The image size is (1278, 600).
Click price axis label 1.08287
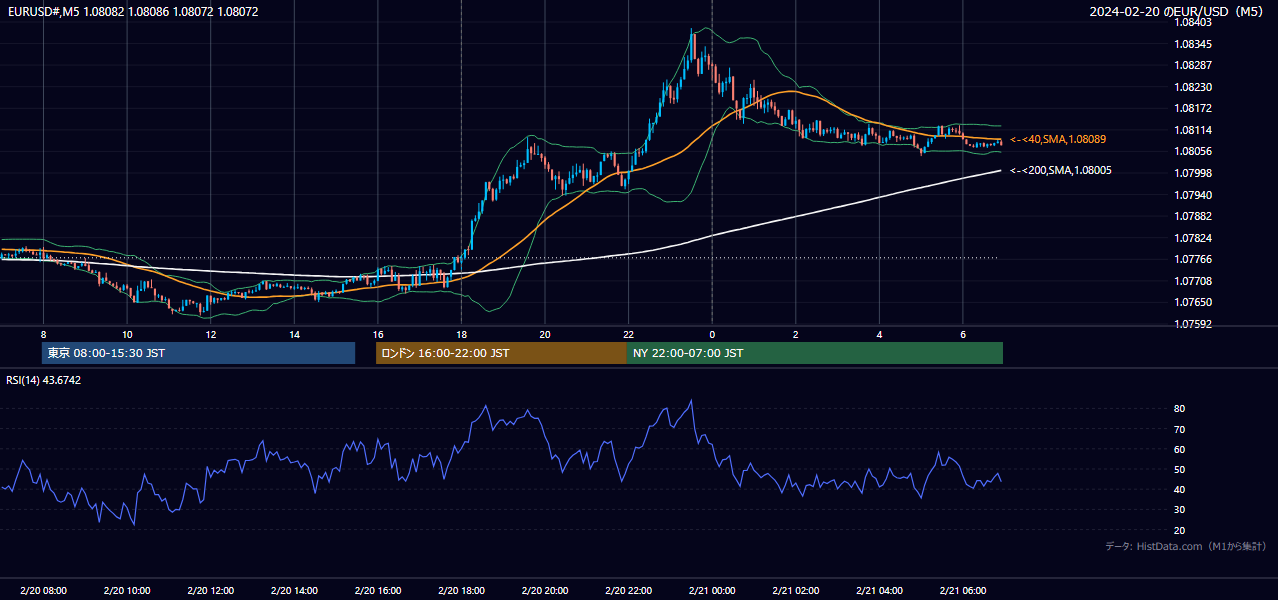point(1192,65)
